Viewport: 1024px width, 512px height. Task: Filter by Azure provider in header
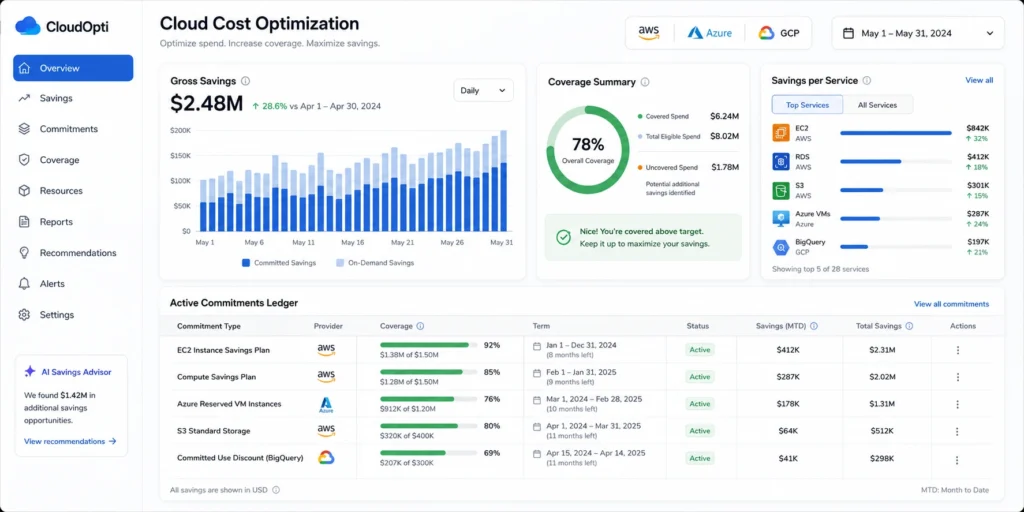click(x=710, y=33)
